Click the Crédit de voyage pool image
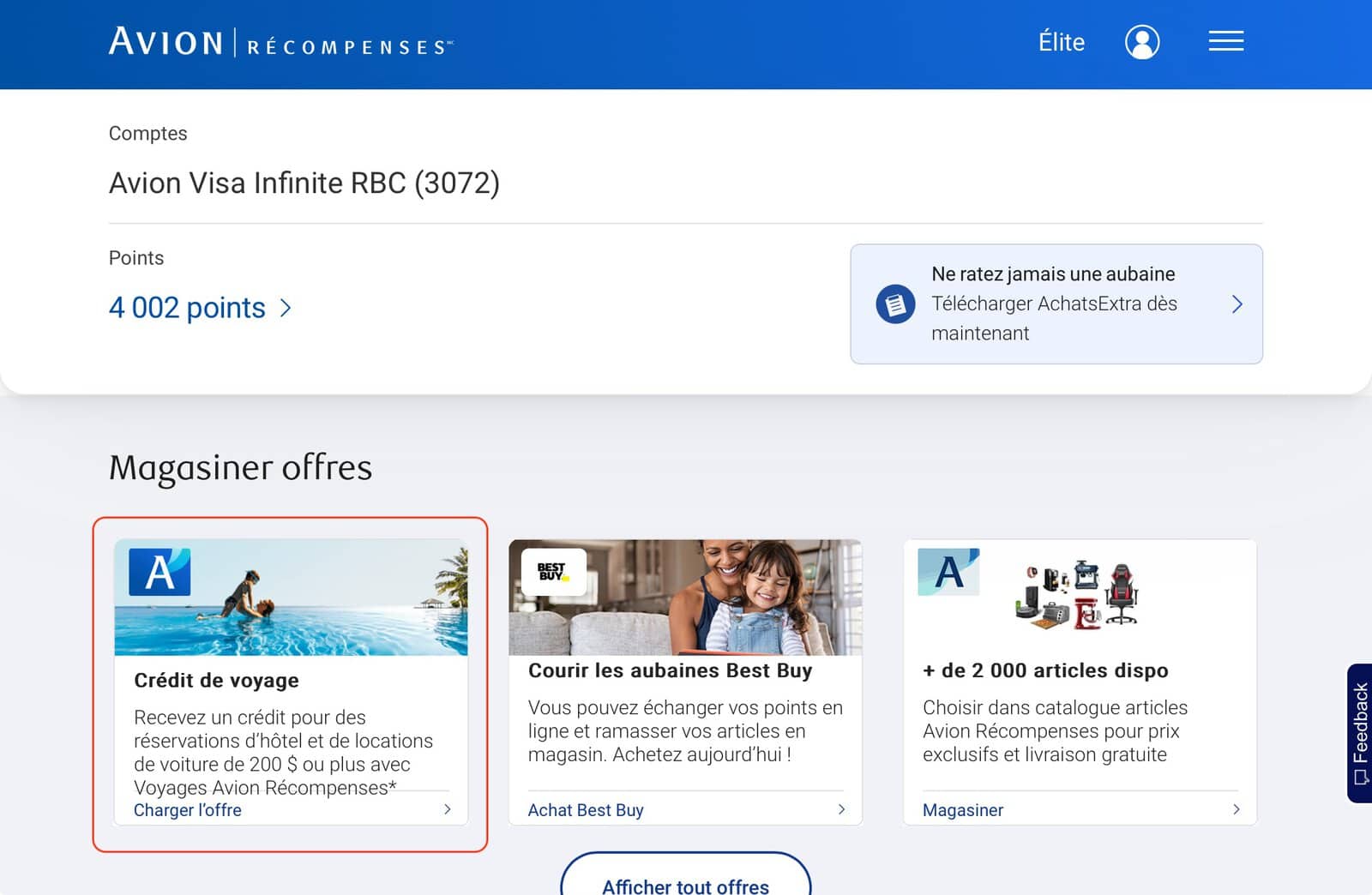This screenshot has height=895, width=1372. (x=291, y=598)
